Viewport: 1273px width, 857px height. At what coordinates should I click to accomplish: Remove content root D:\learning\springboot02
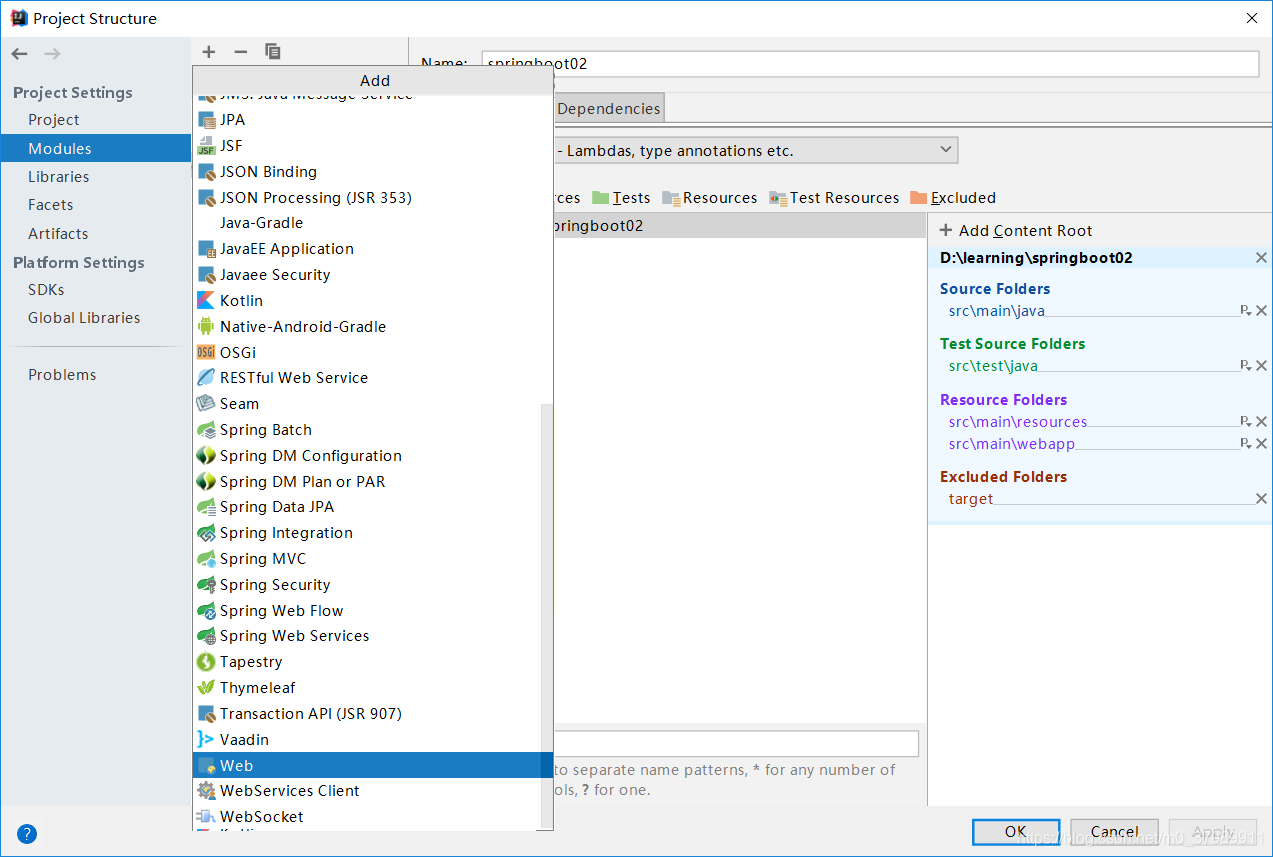click(1261, 258)
